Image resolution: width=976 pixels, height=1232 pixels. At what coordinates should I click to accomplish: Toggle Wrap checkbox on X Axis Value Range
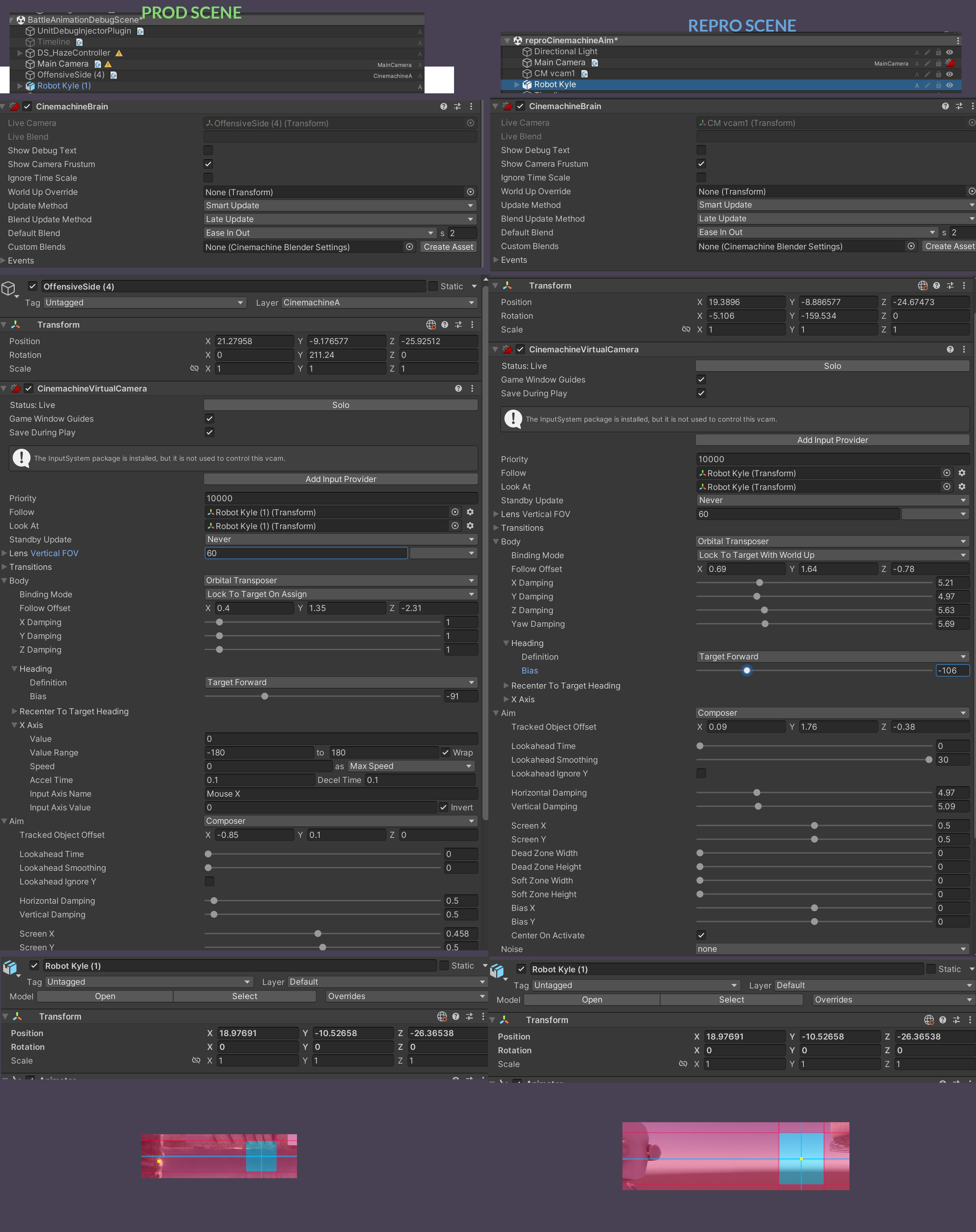coord(445,753)
